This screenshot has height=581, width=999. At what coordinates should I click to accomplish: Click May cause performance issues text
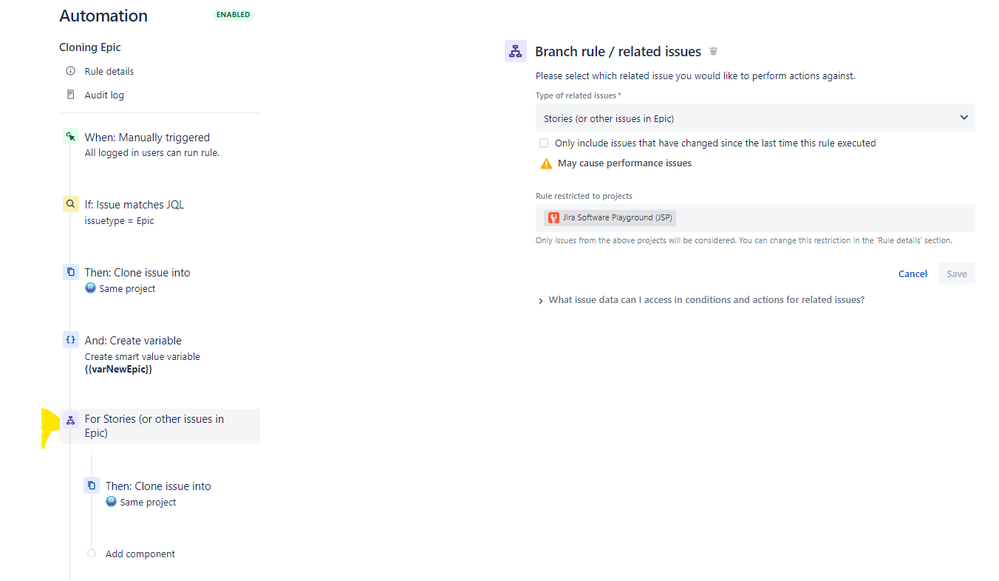click(x=624, y=163)
